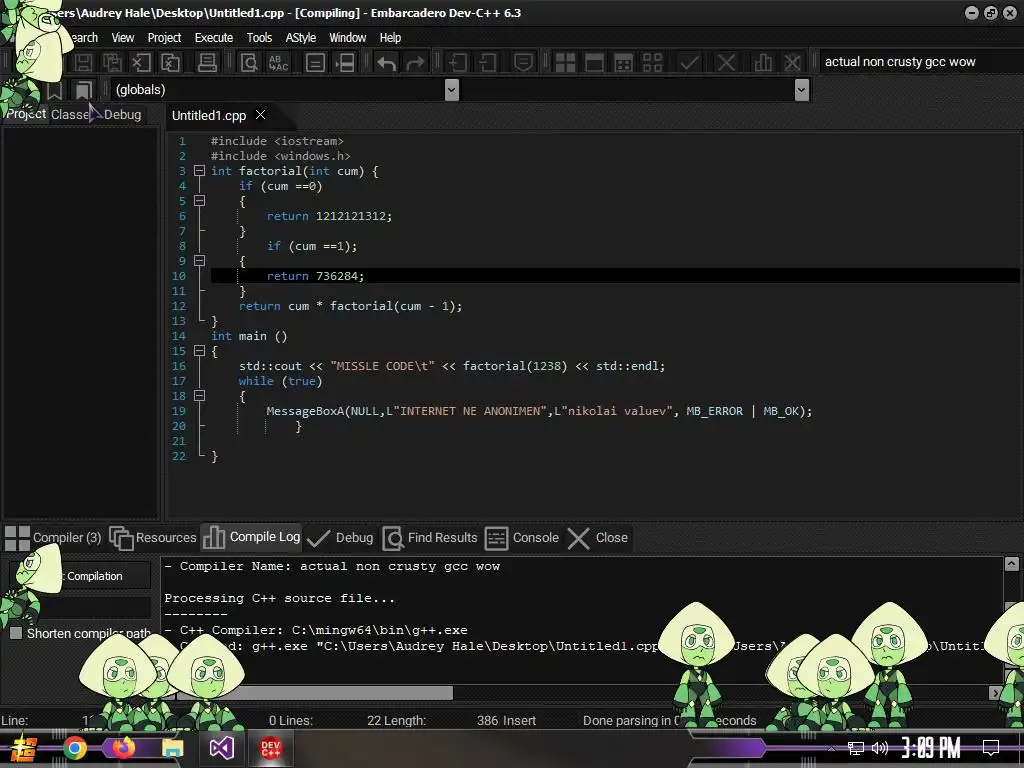
Task: Collapse the code fold marker at line 5
Action: point(200,201)
